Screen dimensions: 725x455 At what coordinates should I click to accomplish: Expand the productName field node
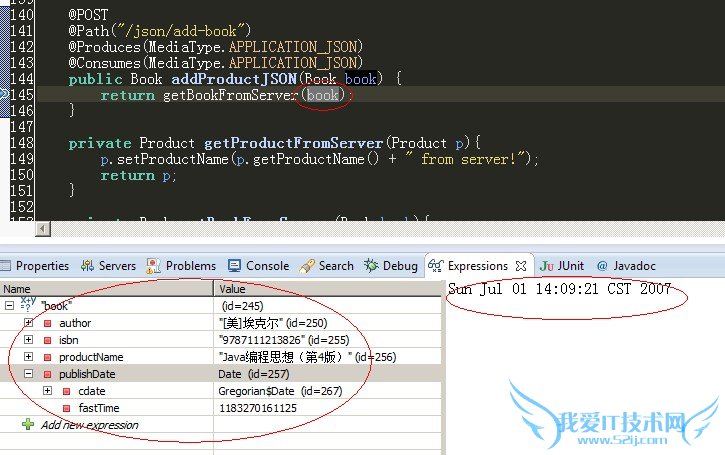pos(29,357)
